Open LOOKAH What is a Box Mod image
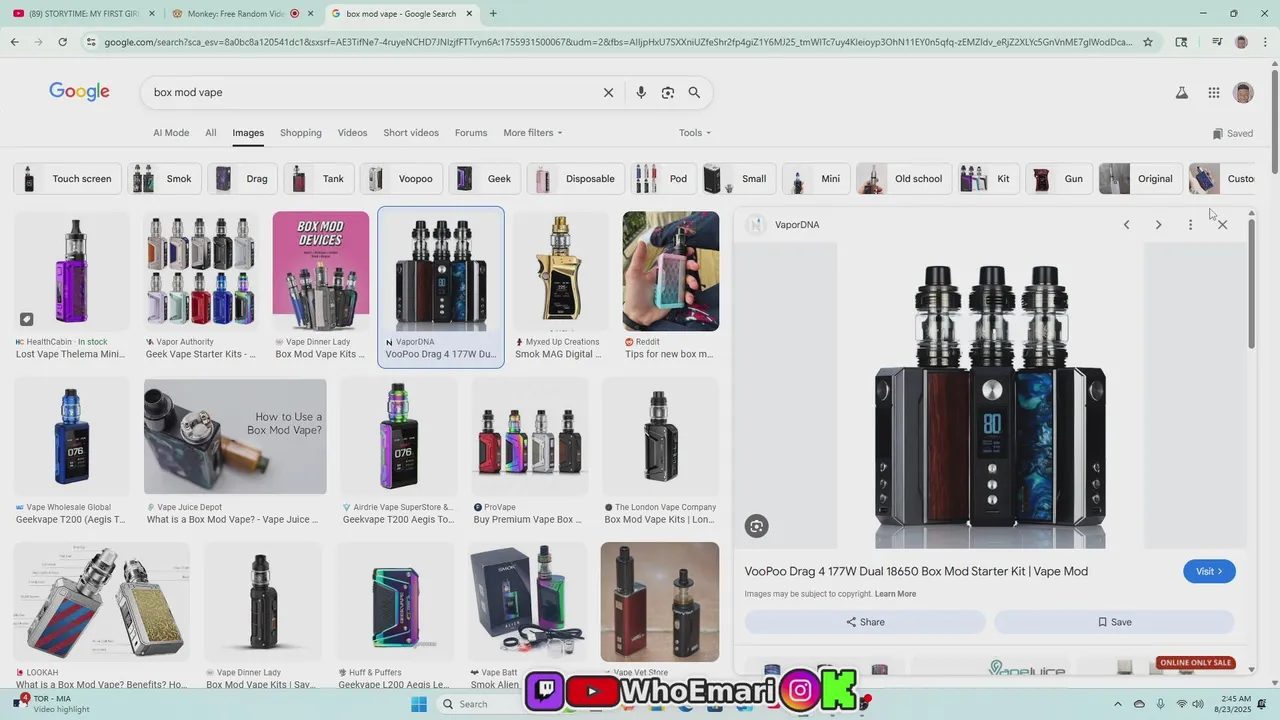Viewport: 1280px width, 720px height. point(101,602)
